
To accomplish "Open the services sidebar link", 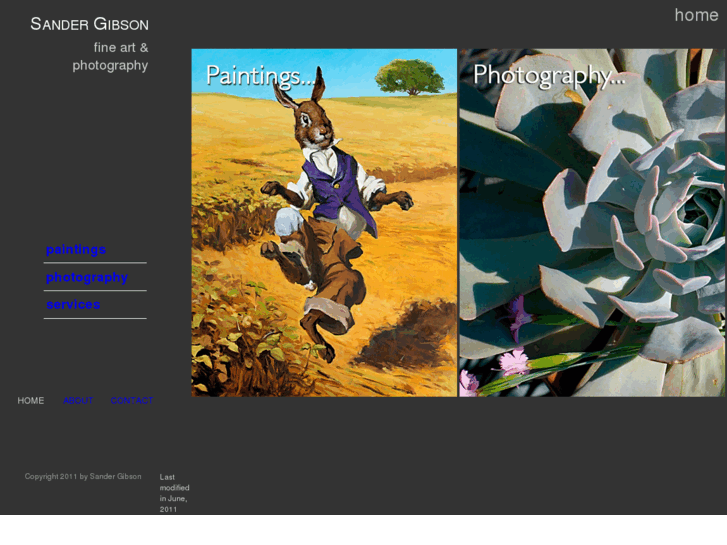I will pyautogui.click(x=73, y=305).
